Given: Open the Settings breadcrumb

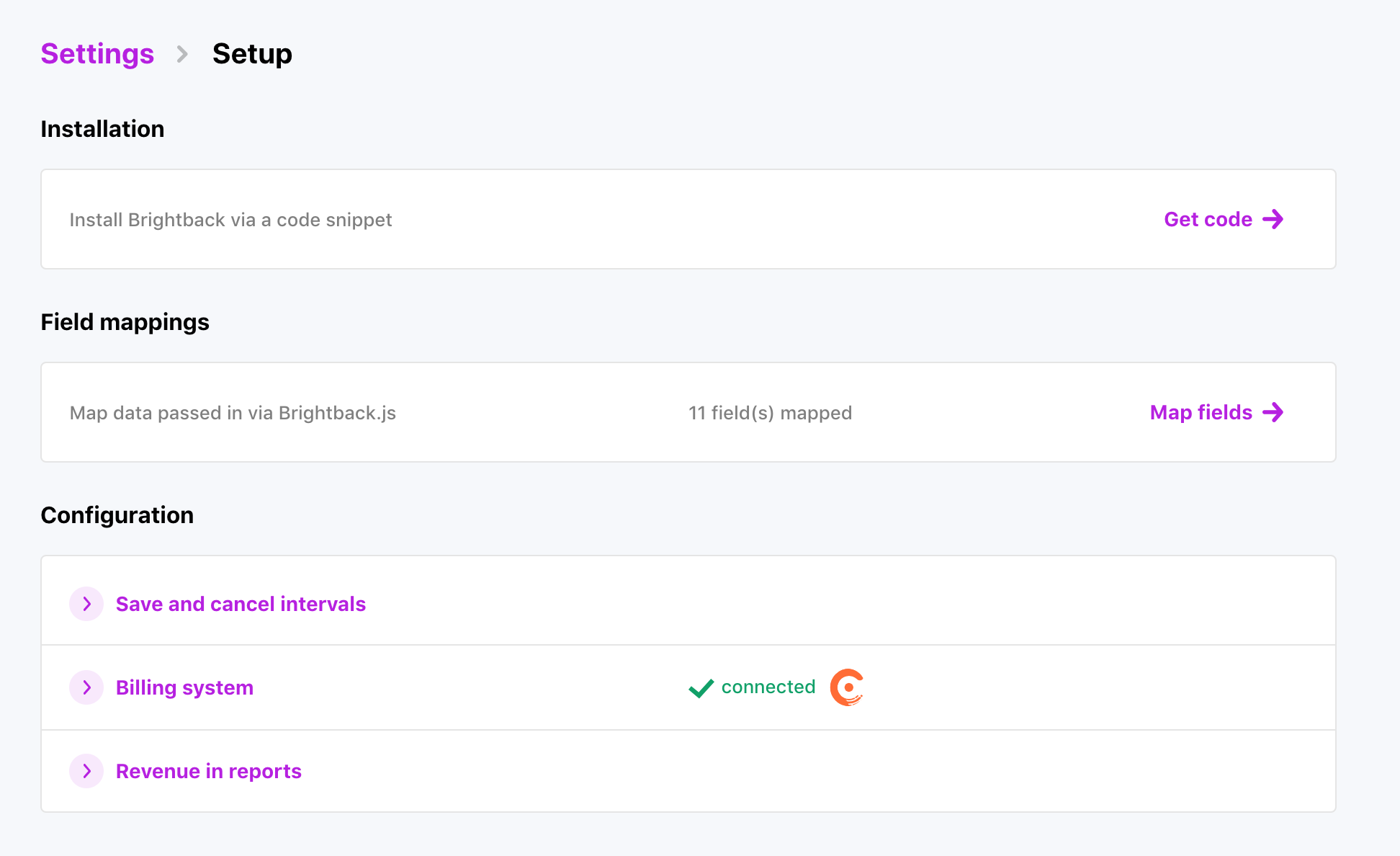Looking at the screenshot, I should (x=97, y=54).
